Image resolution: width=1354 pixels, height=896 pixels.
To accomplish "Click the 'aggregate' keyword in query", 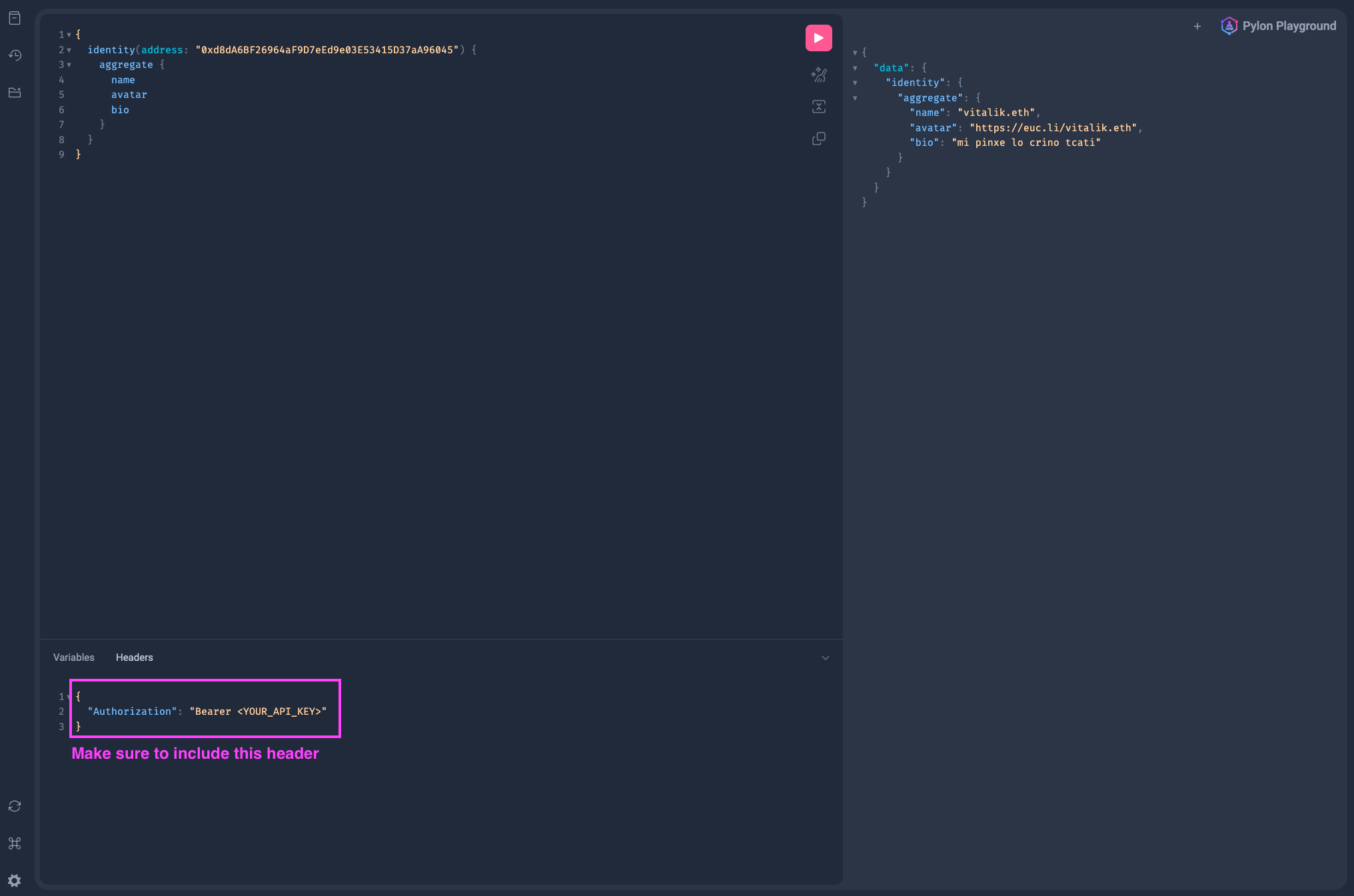I will (x=126, y=65).
